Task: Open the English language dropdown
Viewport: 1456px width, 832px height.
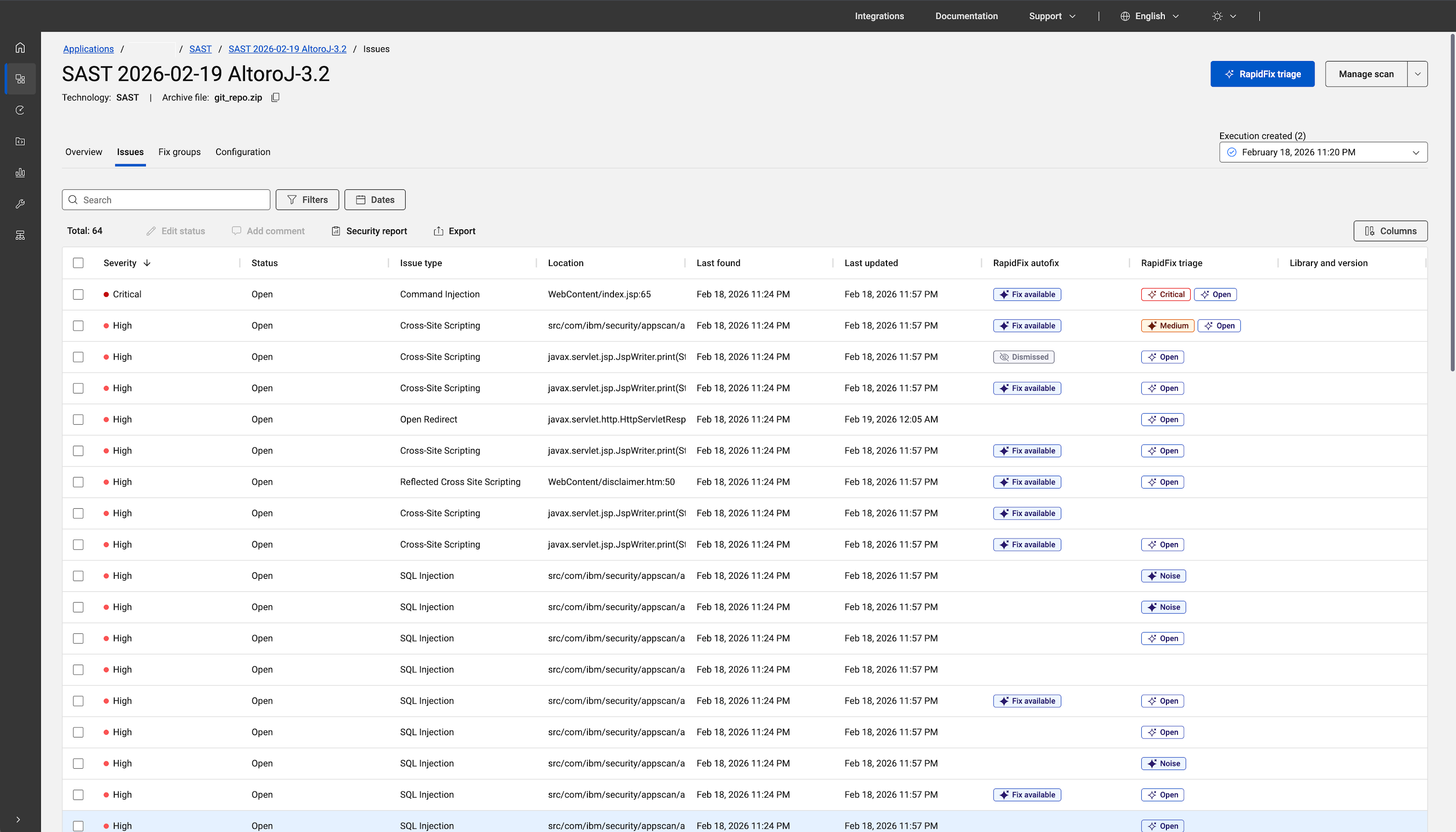Action: (1149, 16)
